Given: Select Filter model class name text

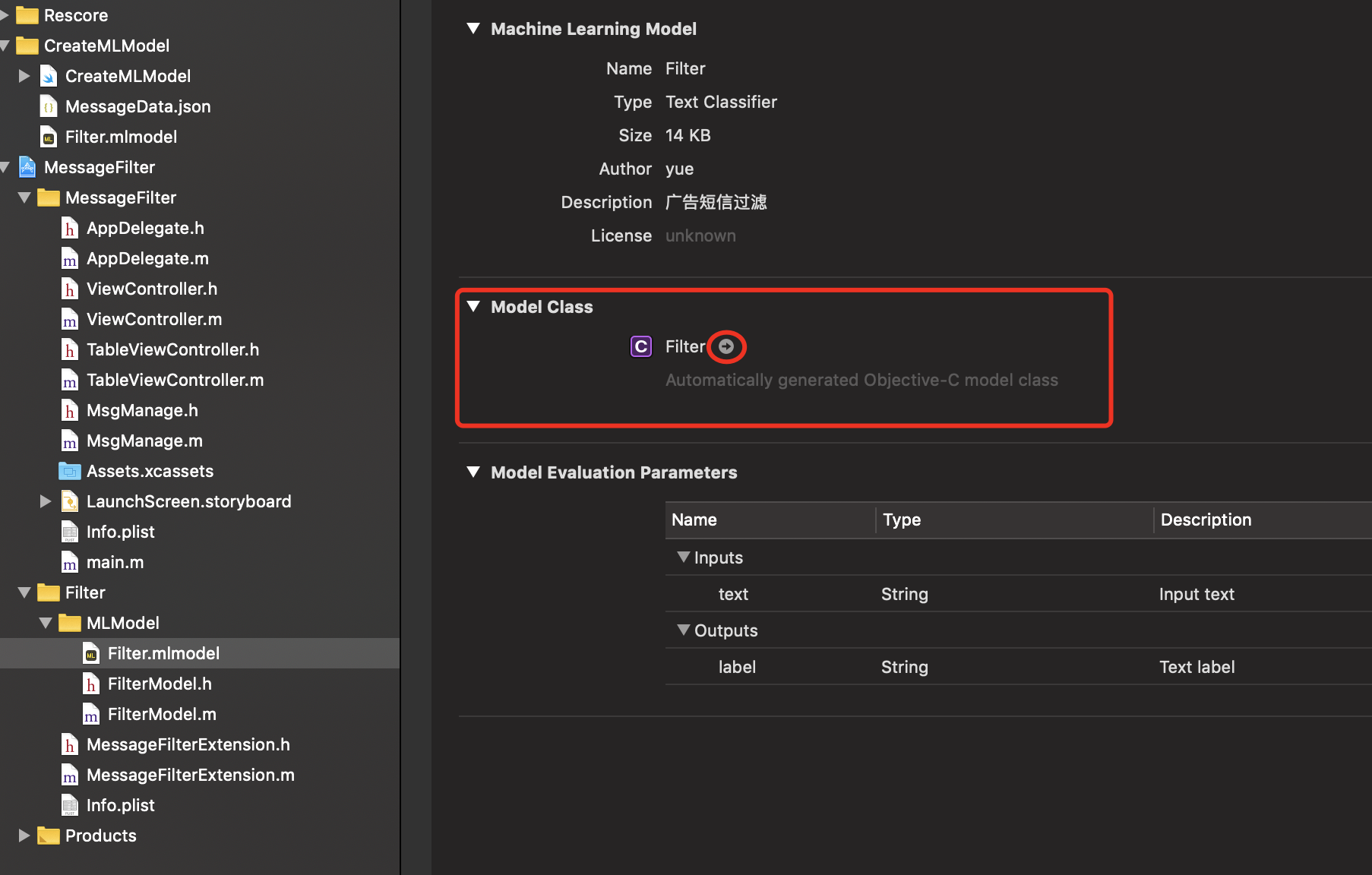Looking at the screenshot, I should 685,346.
